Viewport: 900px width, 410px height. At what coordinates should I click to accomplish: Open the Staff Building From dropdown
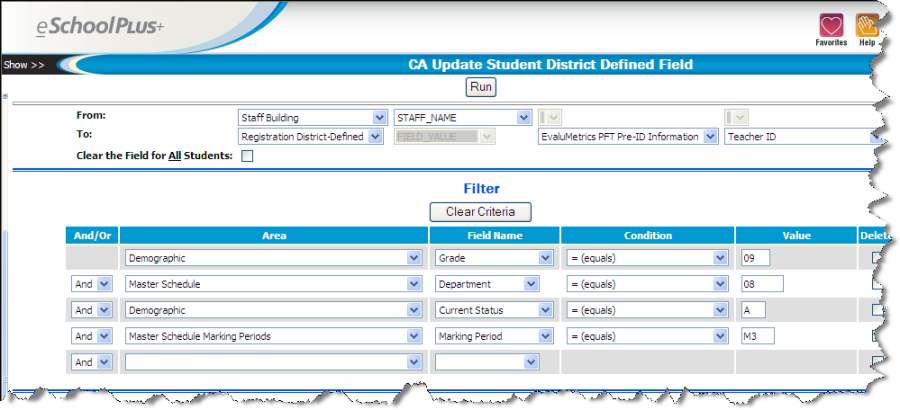312,117
